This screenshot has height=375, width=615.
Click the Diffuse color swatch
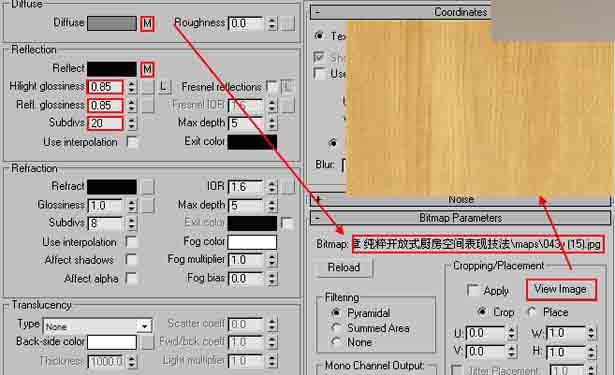[x=112, y=24]
